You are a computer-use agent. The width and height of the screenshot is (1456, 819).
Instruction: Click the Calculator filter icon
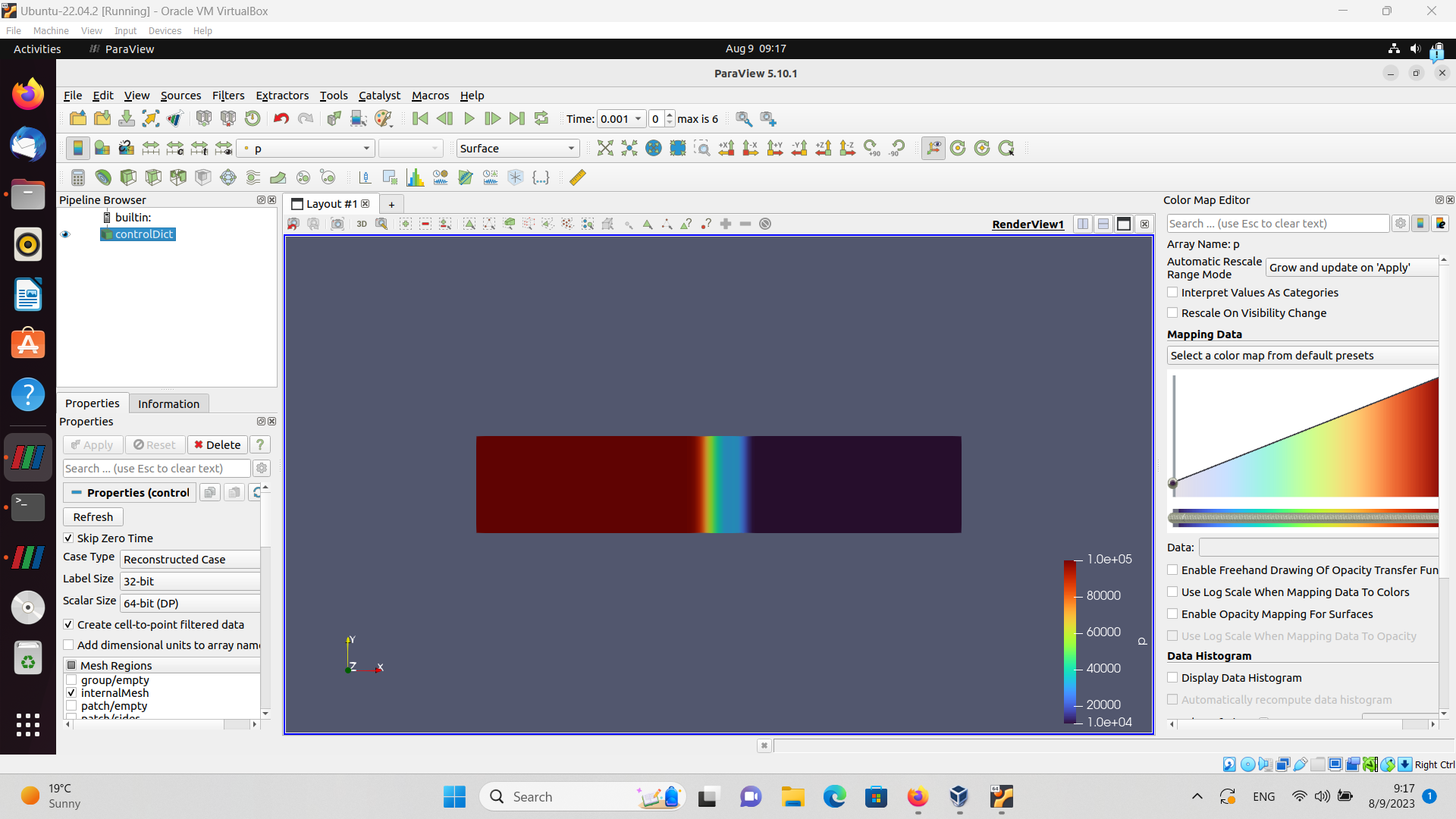[77, 177]
